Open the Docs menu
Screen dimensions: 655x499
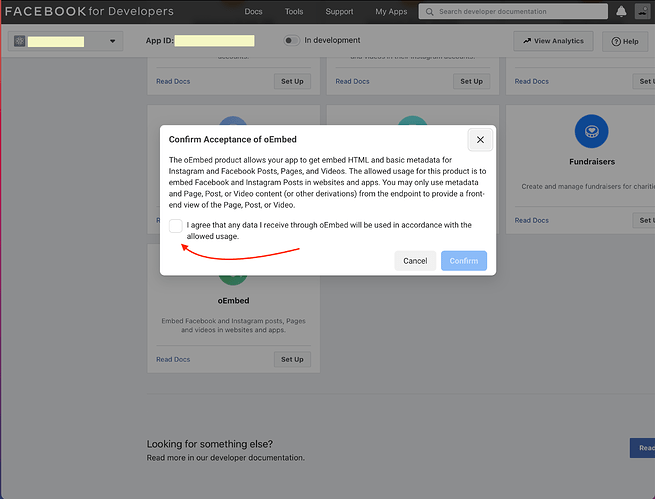pyautogui.click(x=253, y=12)
